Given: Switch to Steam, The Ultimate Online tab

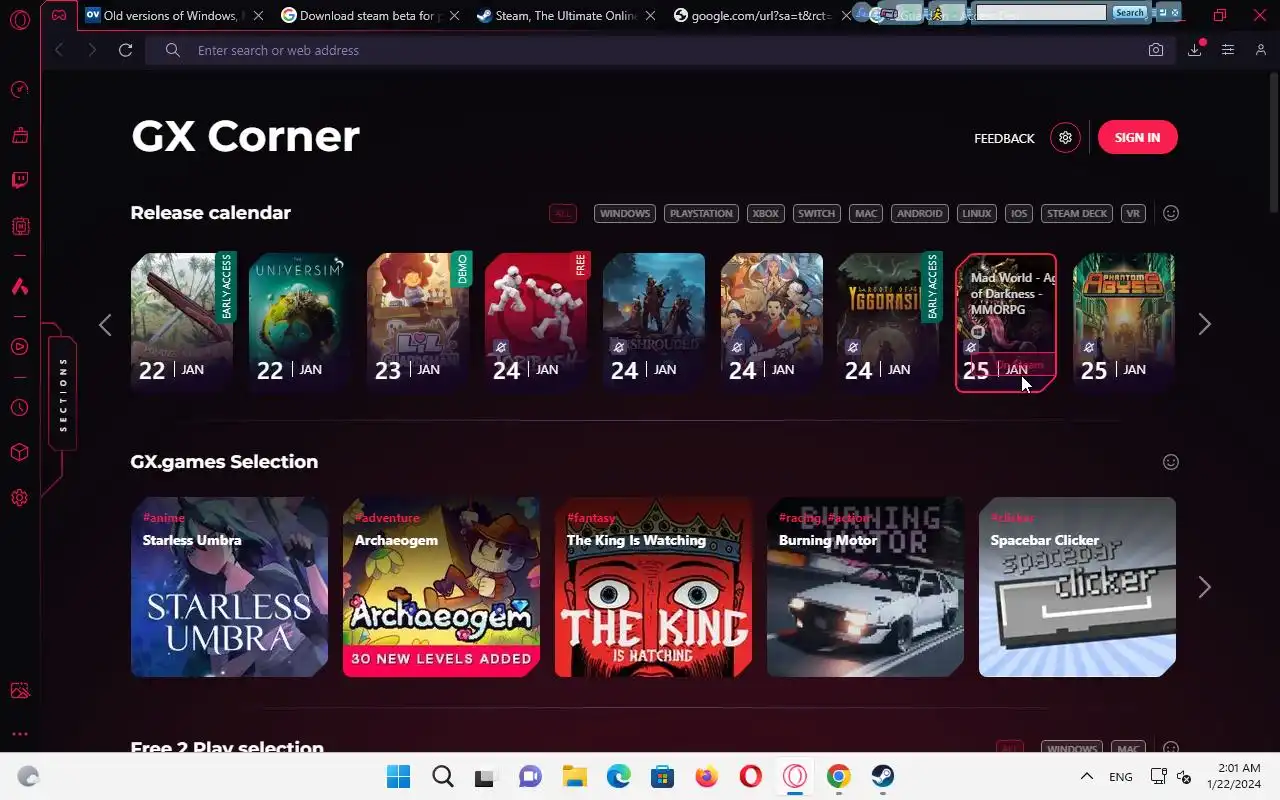Looking at the screenshot, I should pos(565,15).
